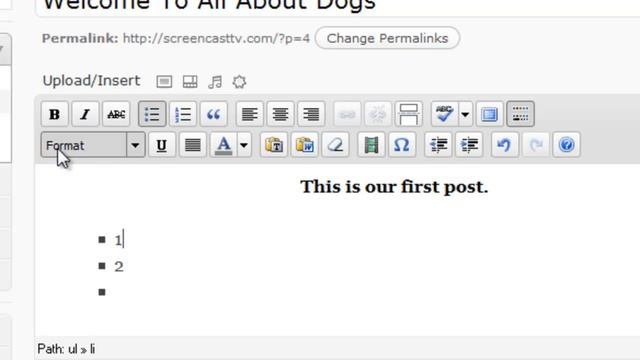640x360 pixels.
Task: Undo the last edit
Action: (x=504, y=145)
